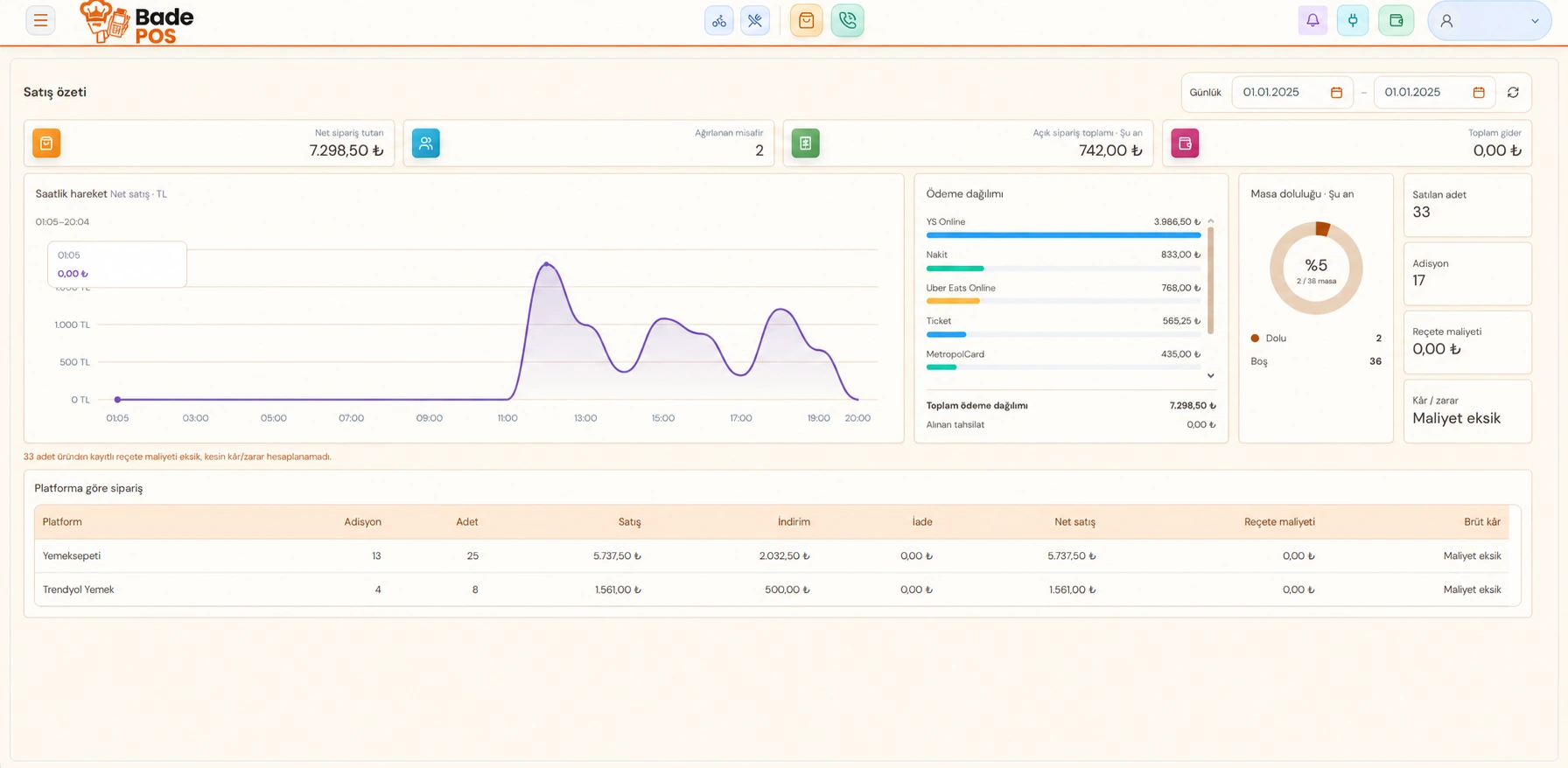Click the missing recipe cost warning
This screenshot has height=768, width=1568.
pyautogui.click(x=178, y=457)
